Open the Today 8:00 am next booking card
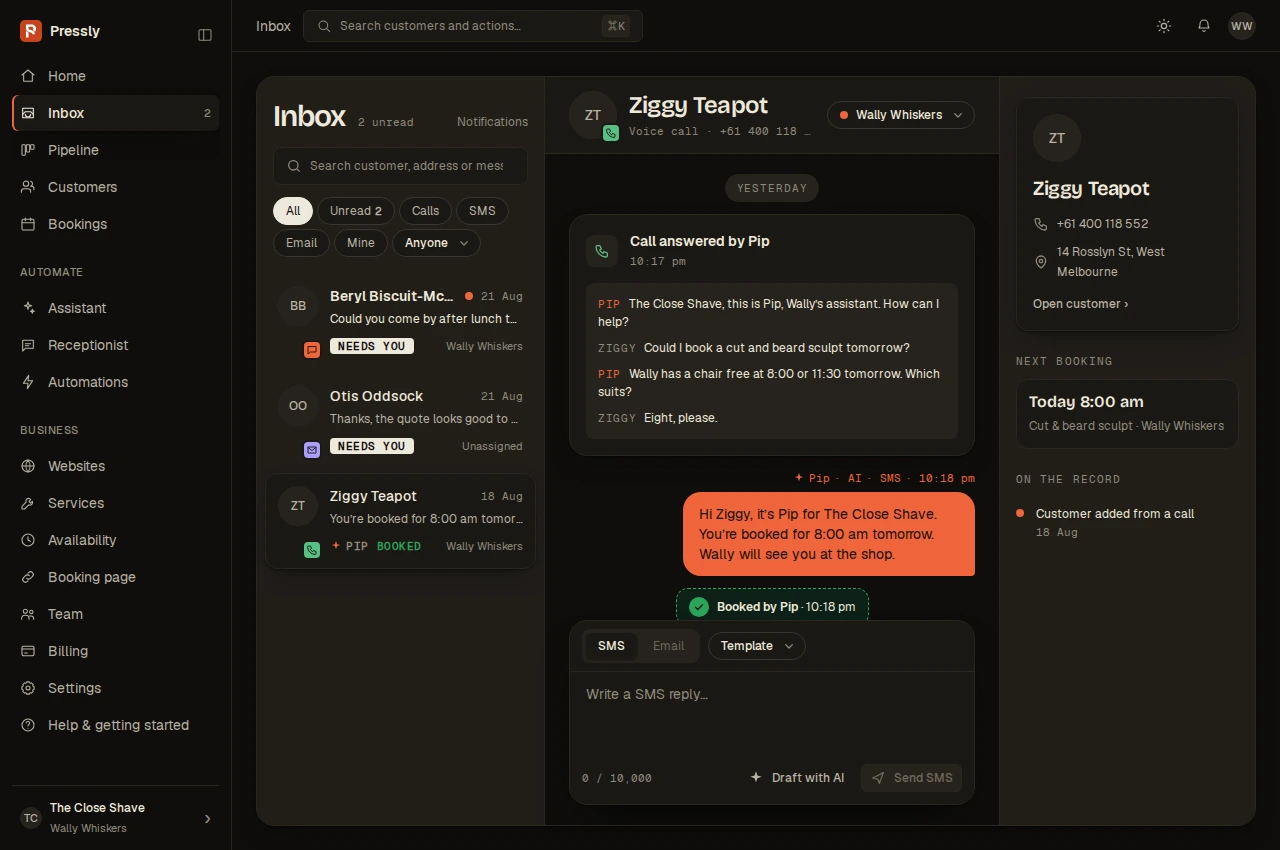1280x850 pixels. click(x=1127, y=413)
